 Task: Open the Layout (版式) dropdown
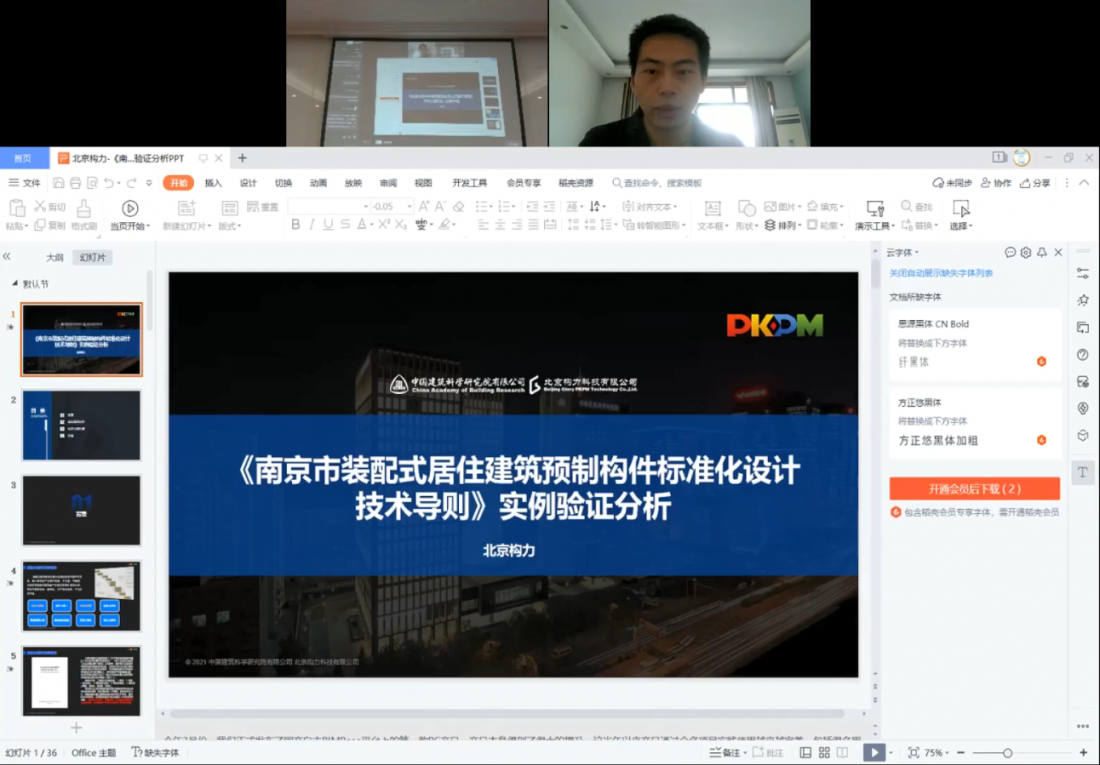(x=229, y=226)
